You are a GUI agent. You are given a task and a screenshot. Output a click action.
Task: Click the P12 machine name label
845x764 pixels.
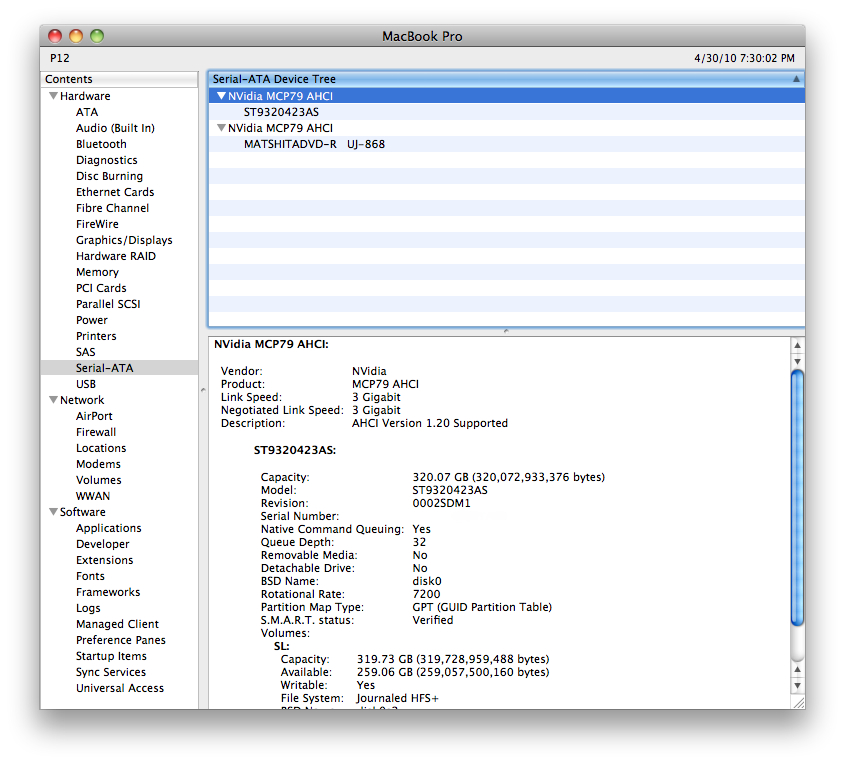(x=60, y=58)
